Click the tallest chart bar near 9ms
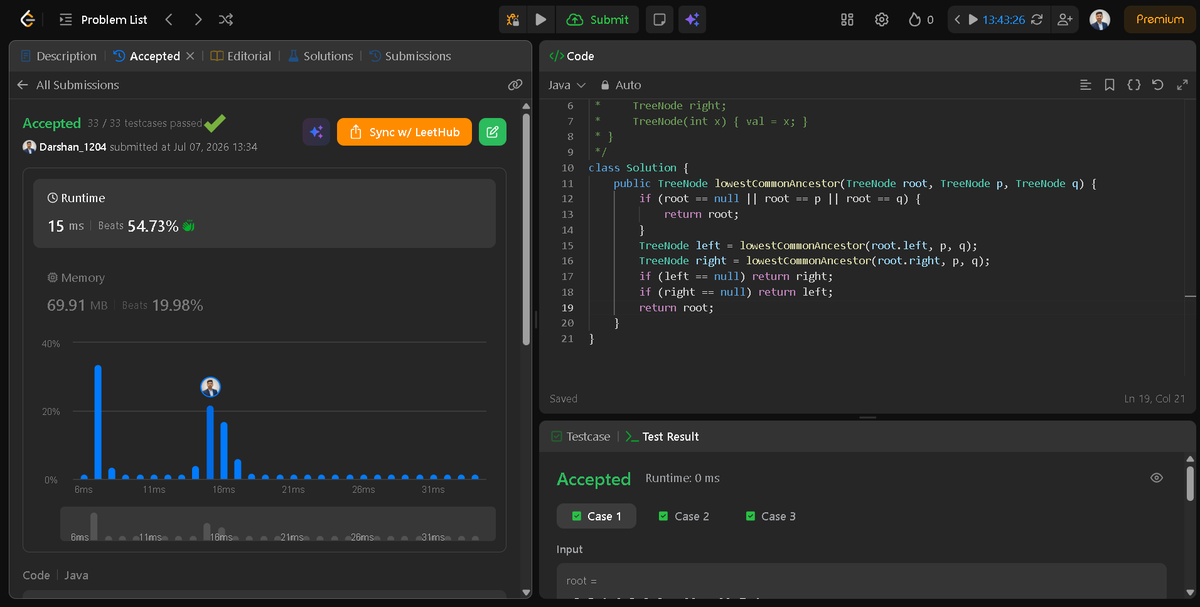This screenshot has width=1200, height=607. 98,422
